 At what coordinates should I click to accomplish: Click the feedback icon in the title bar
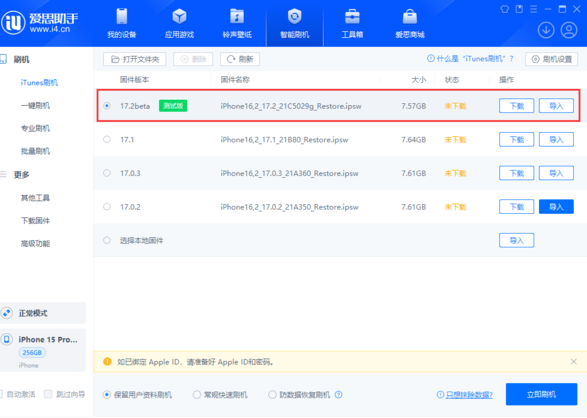[x=519, y=9]
